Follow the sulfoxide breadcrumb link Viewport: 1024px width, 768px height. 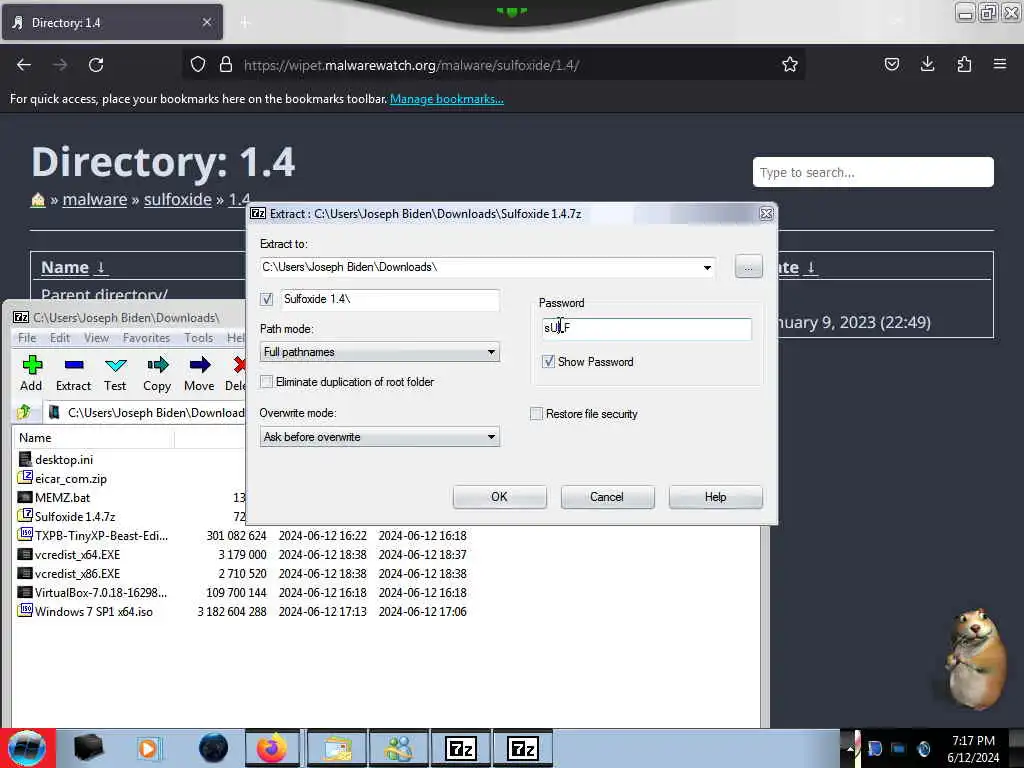178,200
